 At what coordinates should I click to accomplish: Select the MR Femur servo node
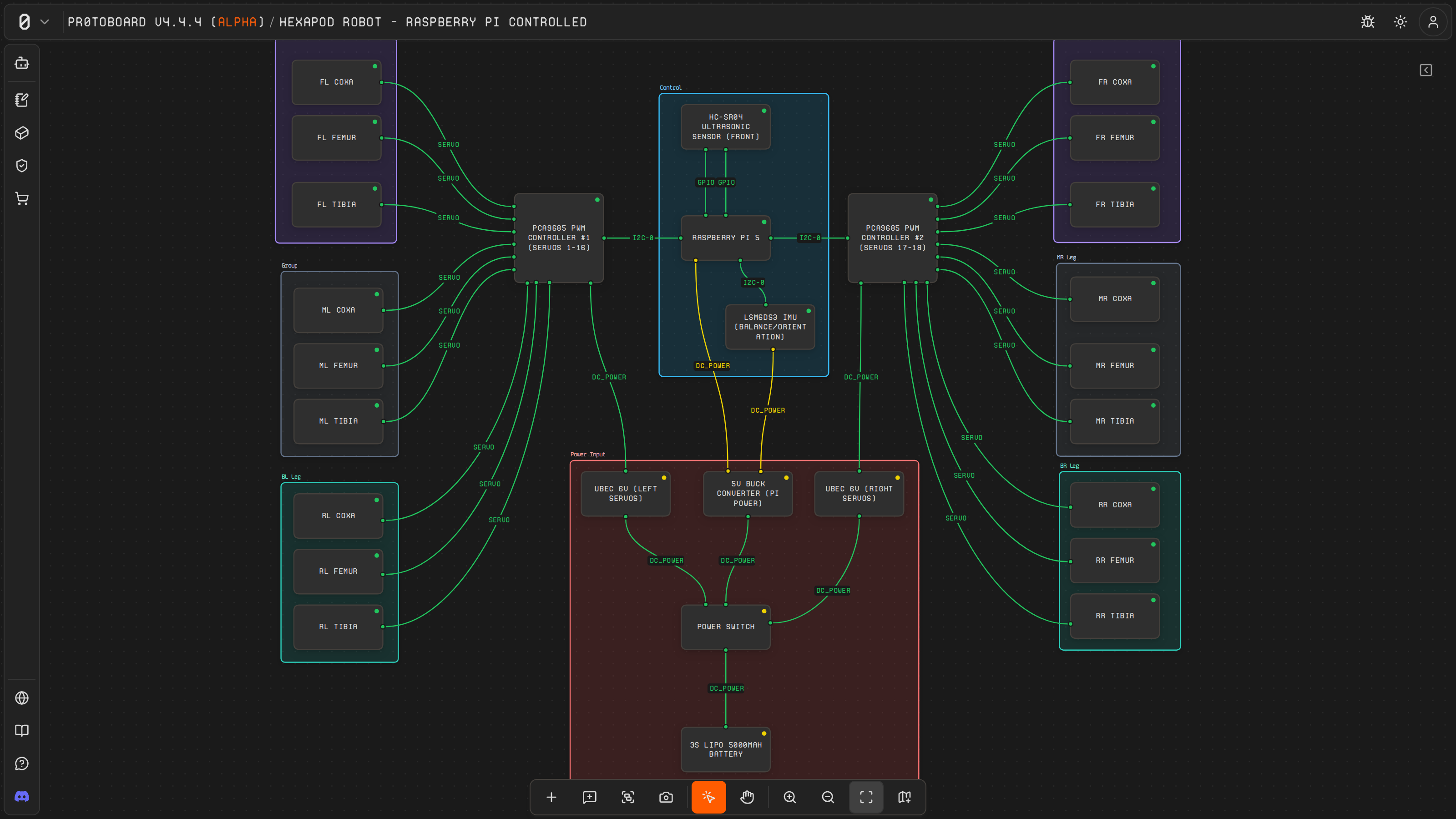(x=1115, y=366)
